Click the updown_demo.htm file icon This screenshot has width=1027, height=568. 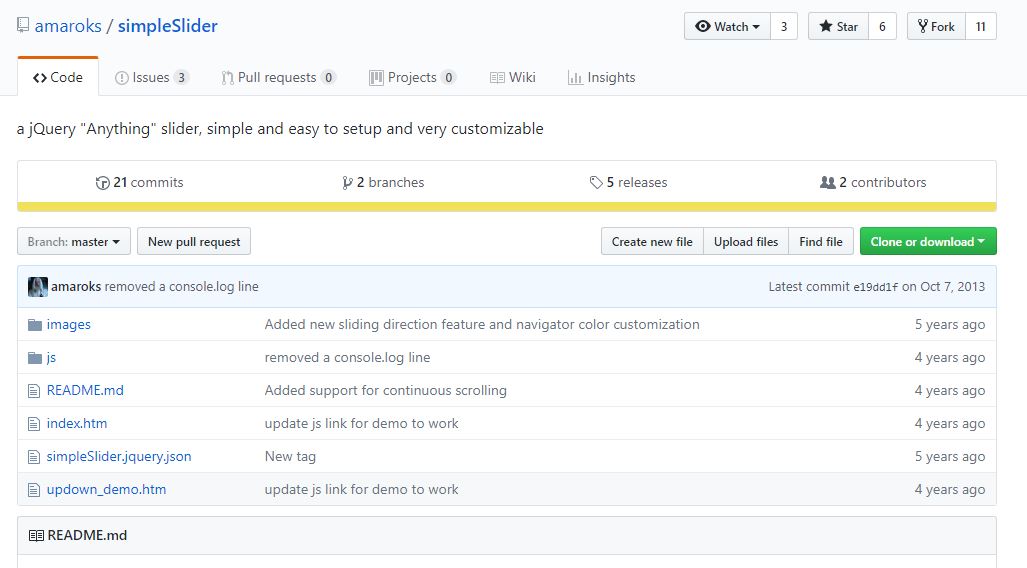tap(34, 490)
